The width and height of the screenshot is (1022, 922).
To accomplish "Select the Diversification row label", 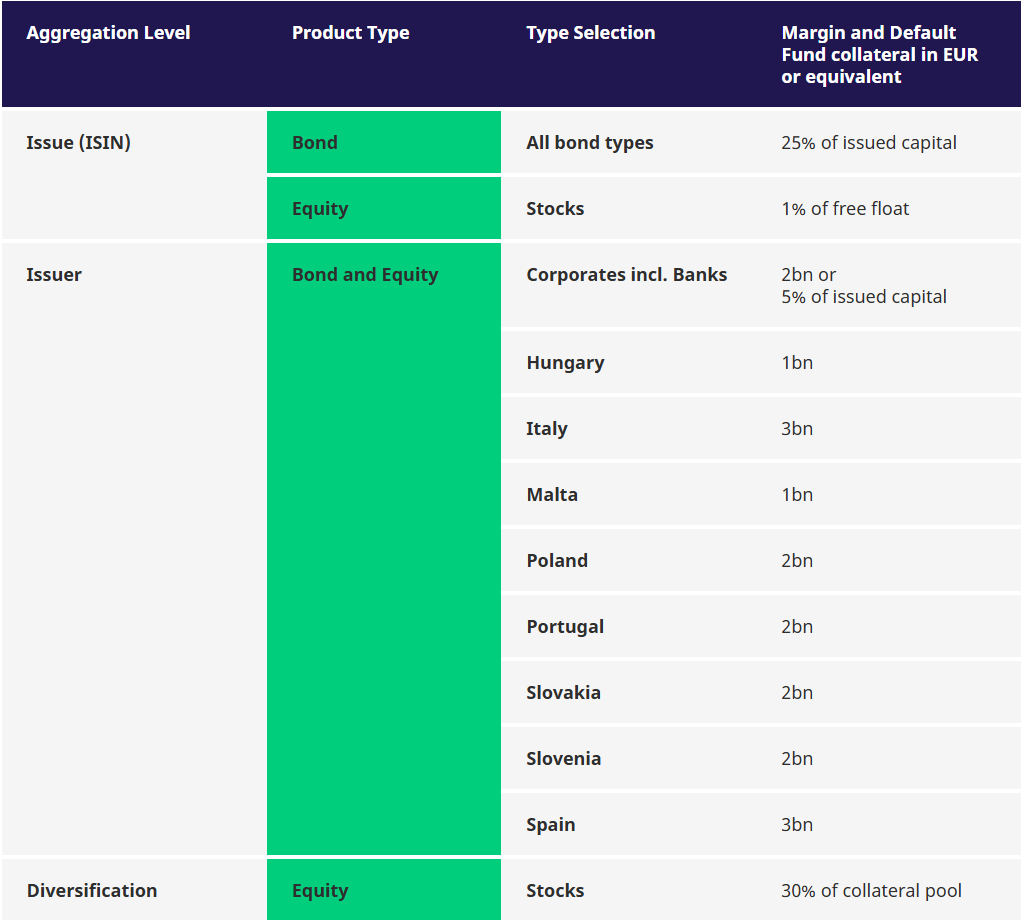I will pyautogui.click(x=92, y=890).
